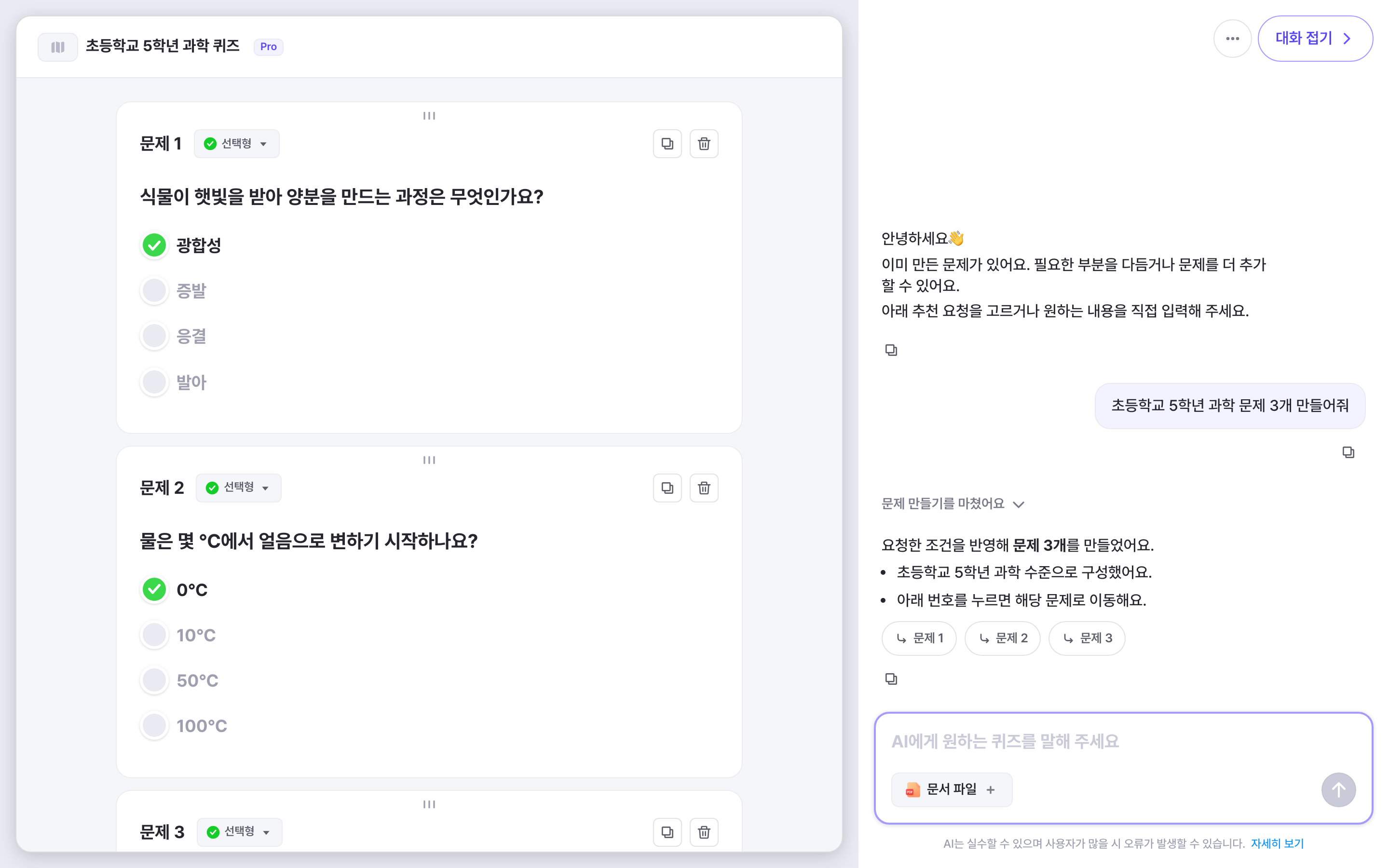Screen dimensions: 1389x868
Task: Edit the question text about 식물이 햇빛을 받아
Action: point(341,197)
